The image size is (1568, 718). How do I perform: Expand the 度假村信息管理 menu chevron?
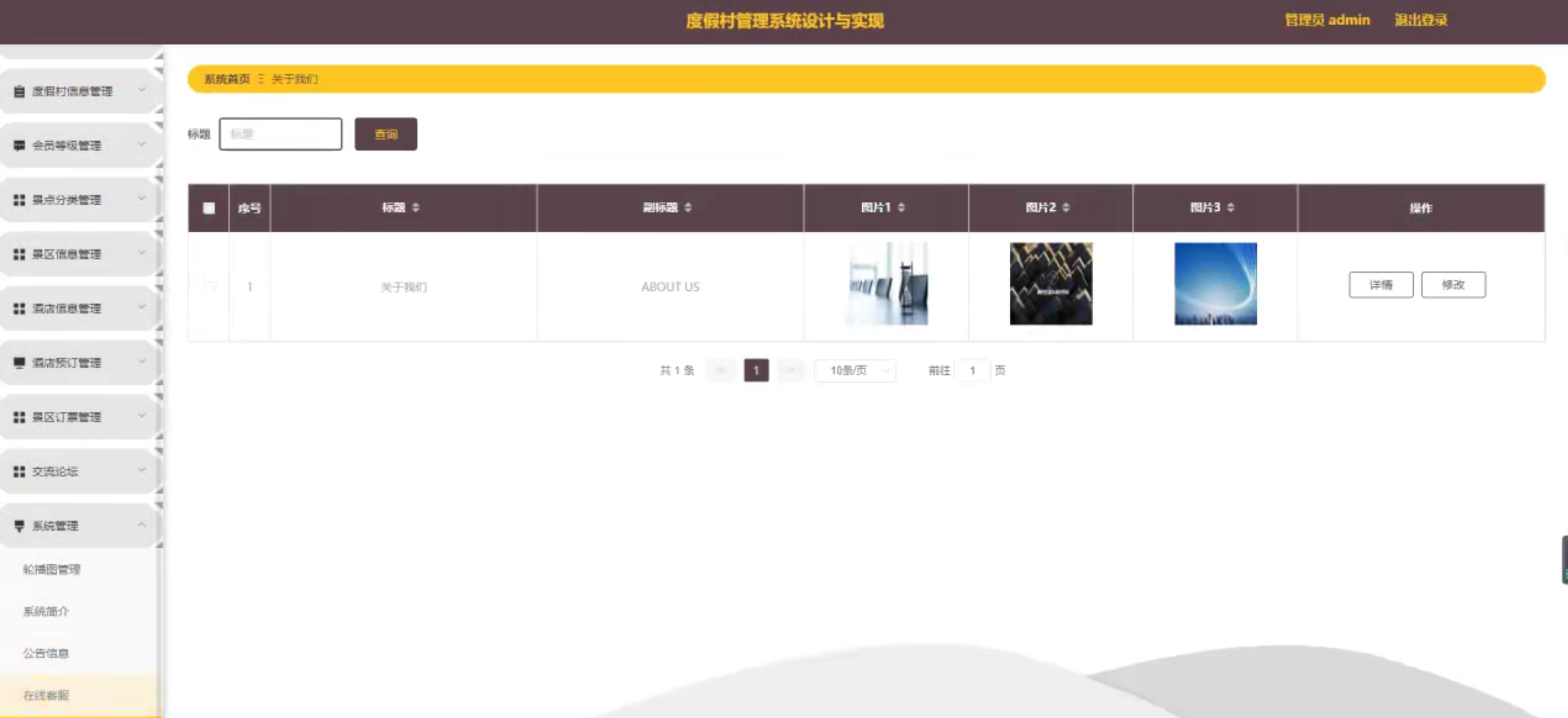(x=142, y=90)
